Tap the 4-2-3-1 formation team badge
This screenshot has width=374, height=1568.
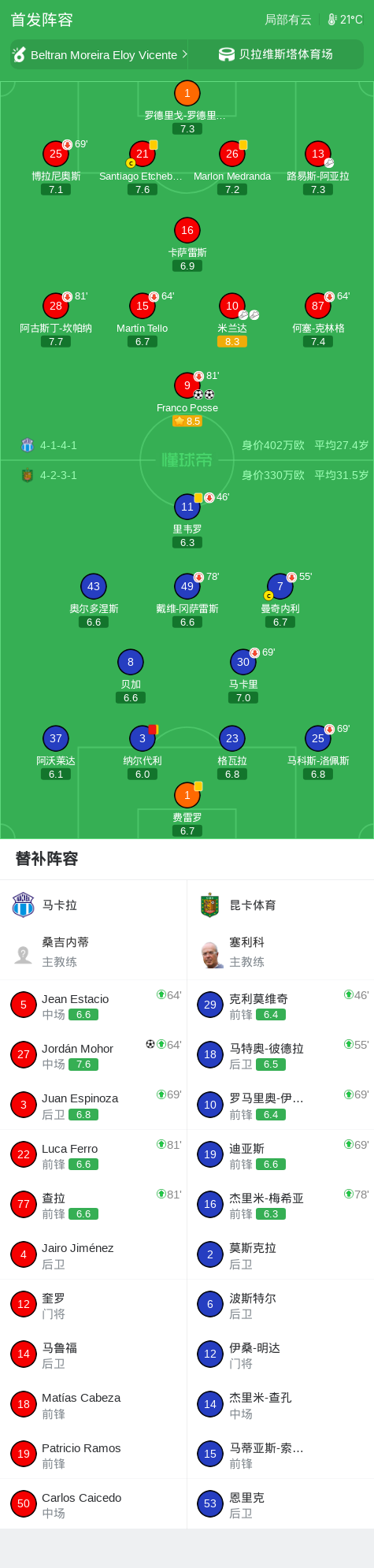[x=28, y=475]
